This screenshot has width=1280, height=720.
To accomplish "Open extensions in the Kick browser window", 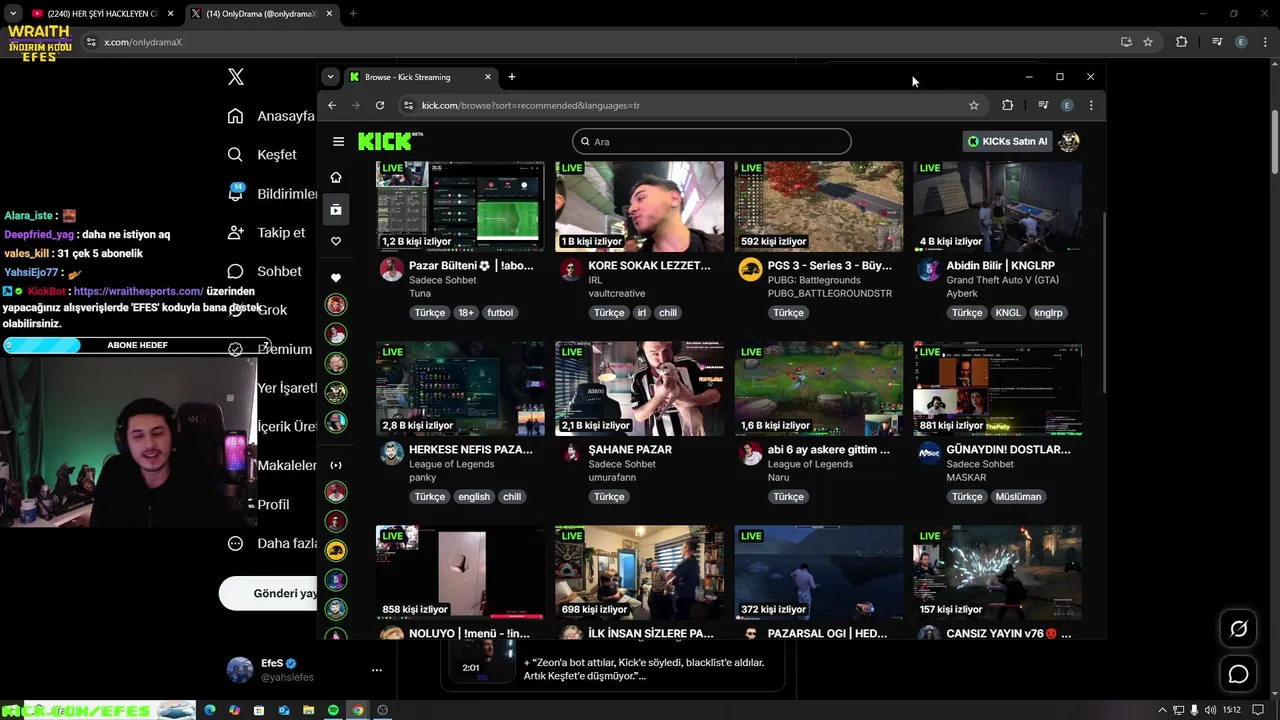I will tap(1007, 105).
